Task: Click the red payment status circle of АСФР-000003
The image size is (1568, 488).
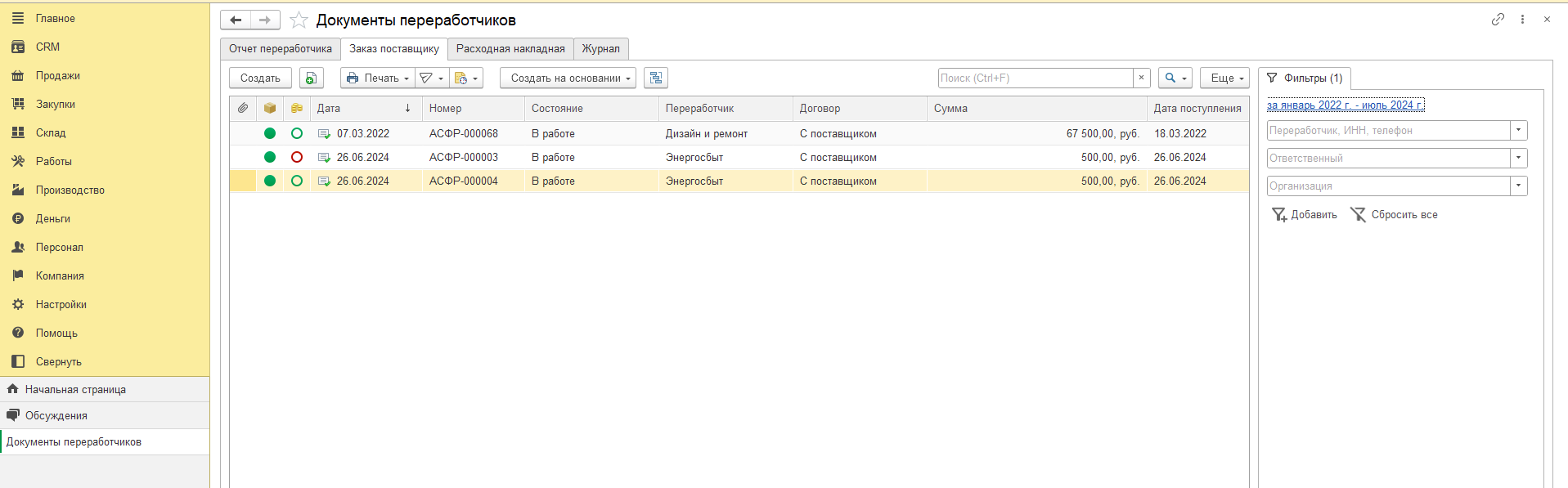Action: tap(297, 157)
